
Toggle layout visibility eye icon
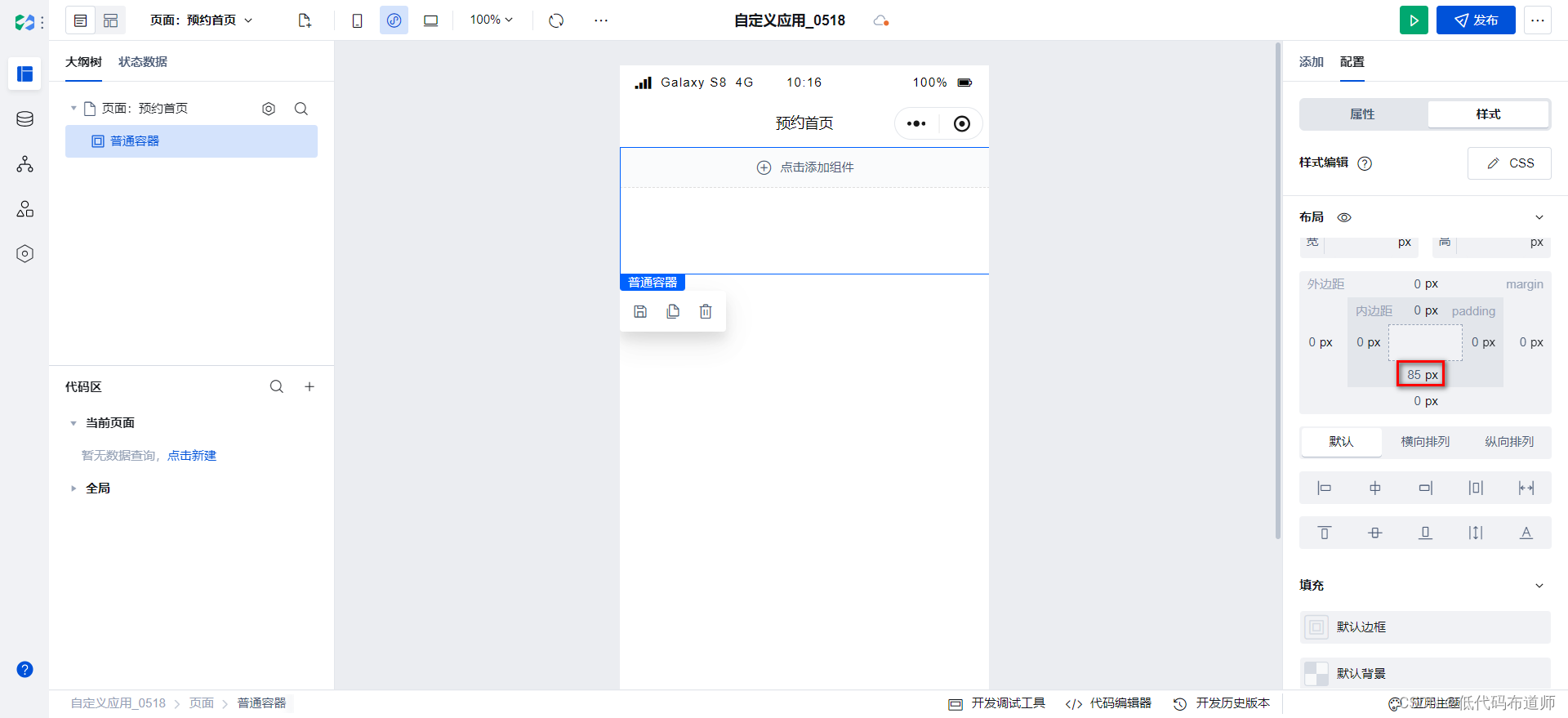click(x=1344, y=217)
